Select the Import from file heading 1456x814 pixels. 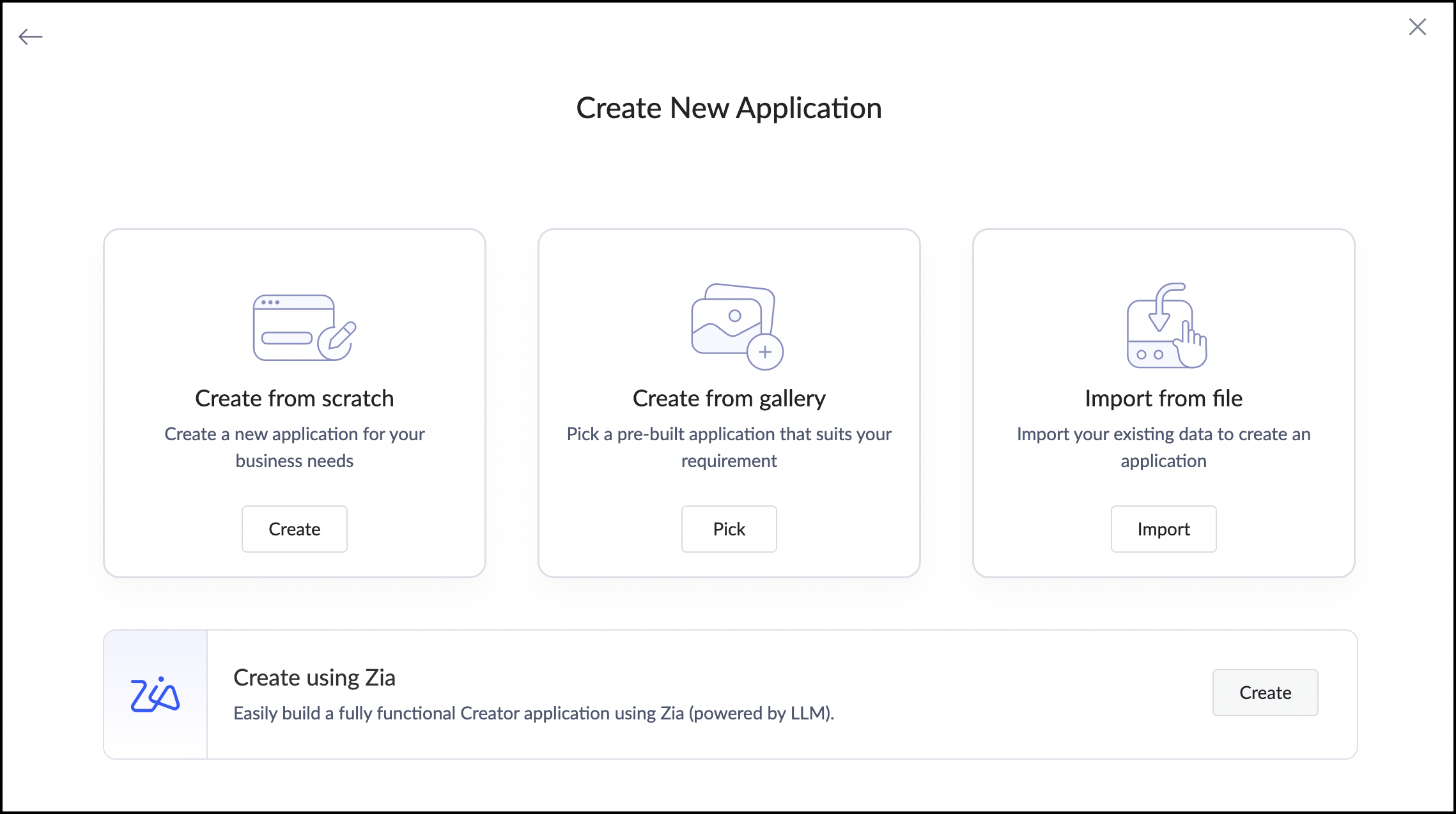(1163, 399)
